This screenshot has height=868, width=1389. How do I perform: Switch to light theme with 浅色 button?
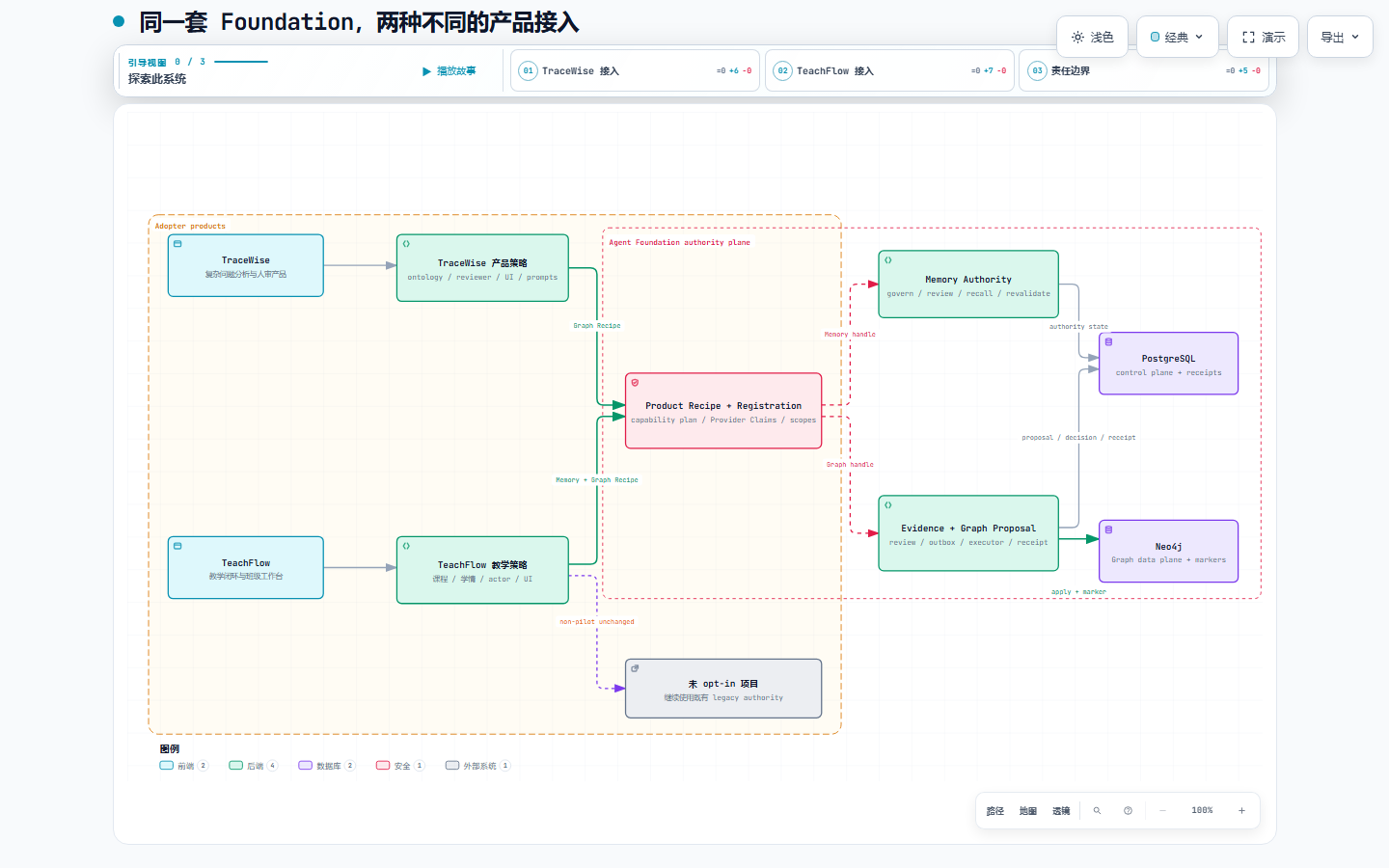[x=1092, y=37]
